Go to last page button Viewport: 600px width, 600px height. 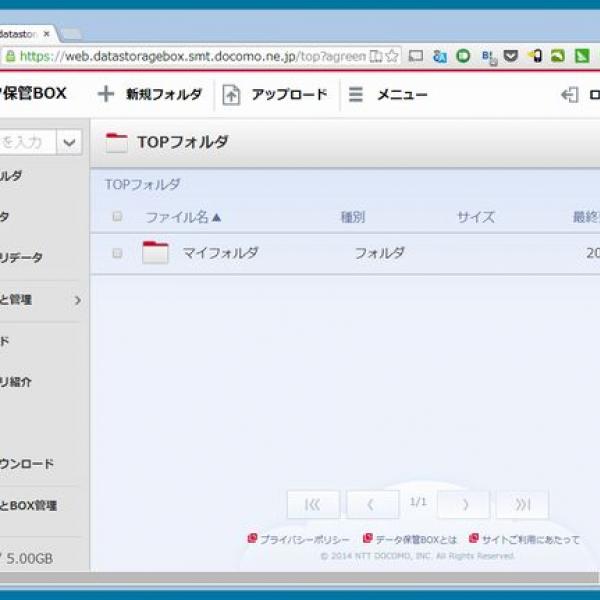pyautogui.click(x=522, y=505)
